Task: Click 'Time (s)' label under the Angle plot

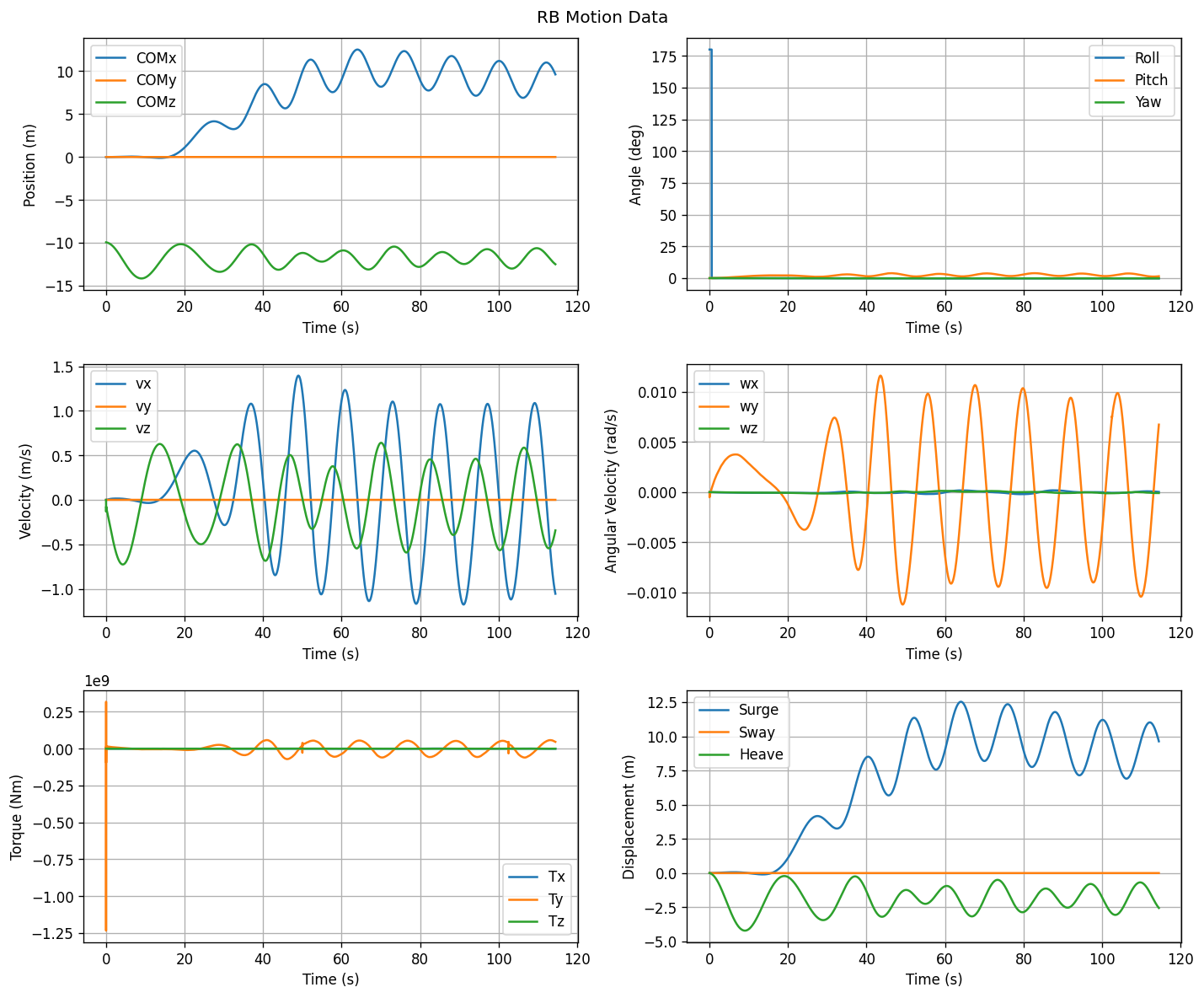Action: (x=934, y=327)
